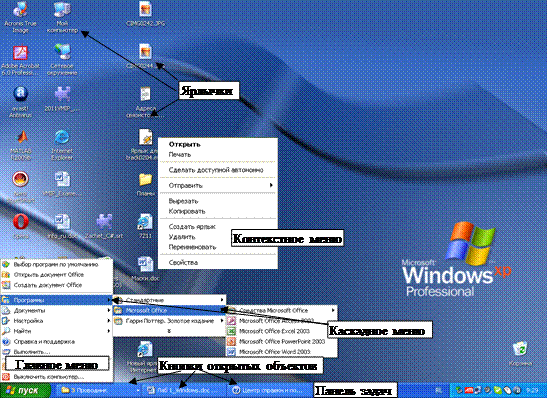Select the Адреса document desktop icon
Screen dimensions: 547x401
click(x=145, y=95)
